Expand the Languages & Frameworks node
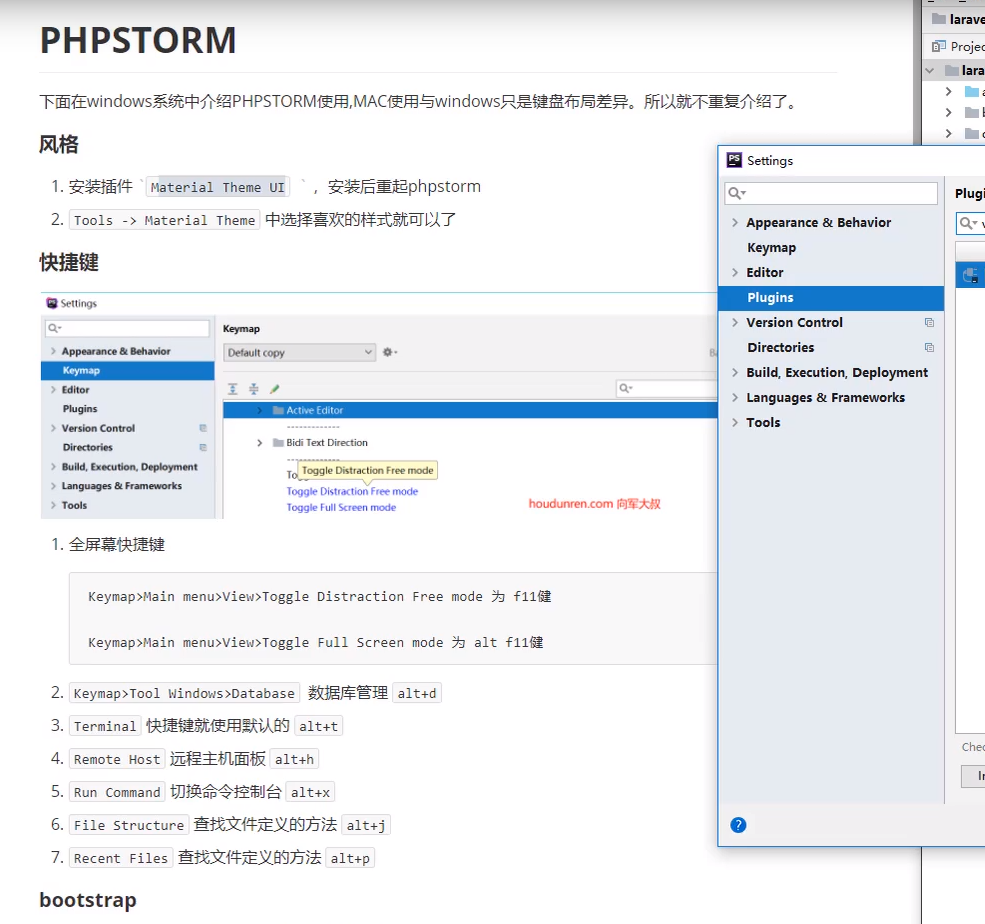 tap(735, 398)
